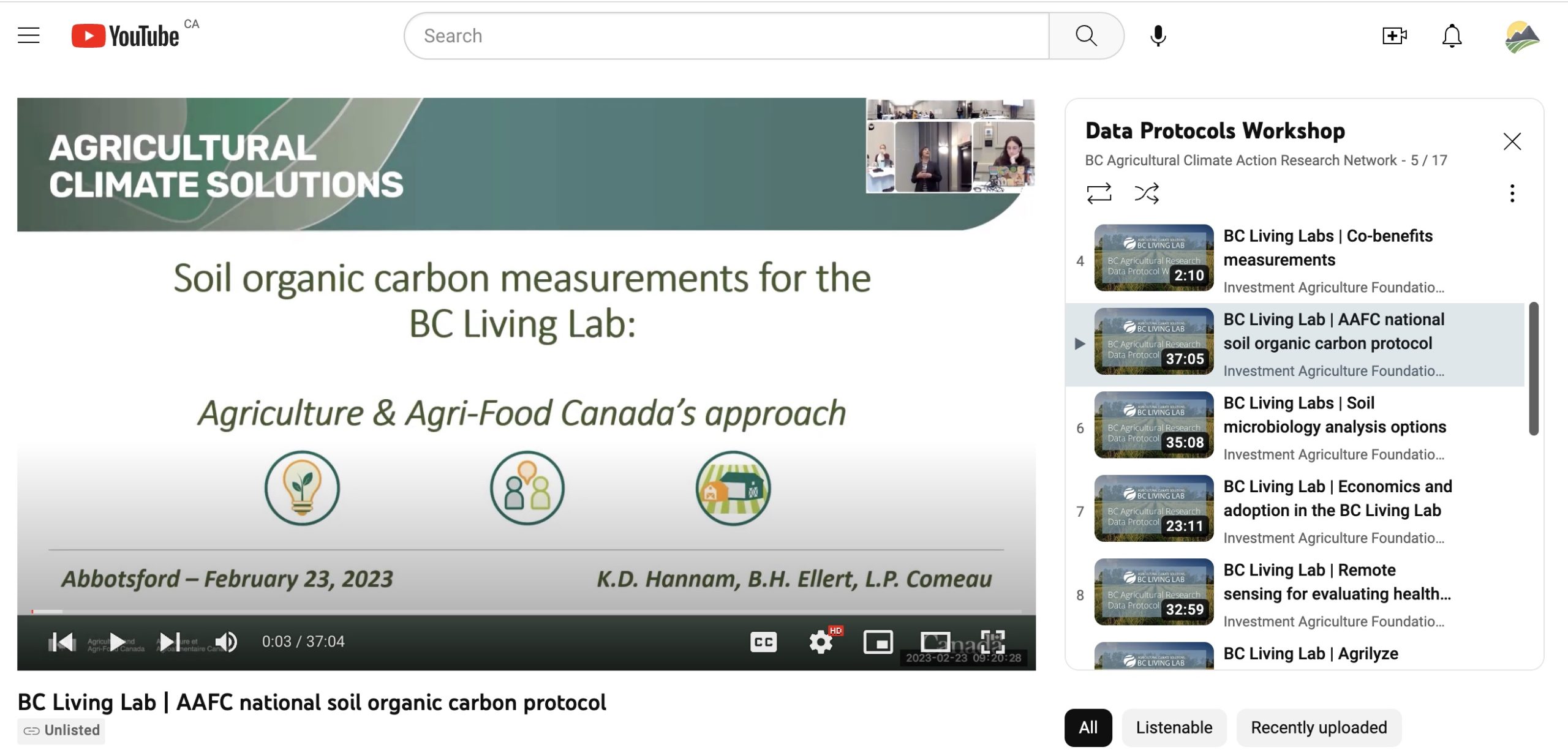
Task: Start voice search with microphone
Action: [x=1158, y=36]
